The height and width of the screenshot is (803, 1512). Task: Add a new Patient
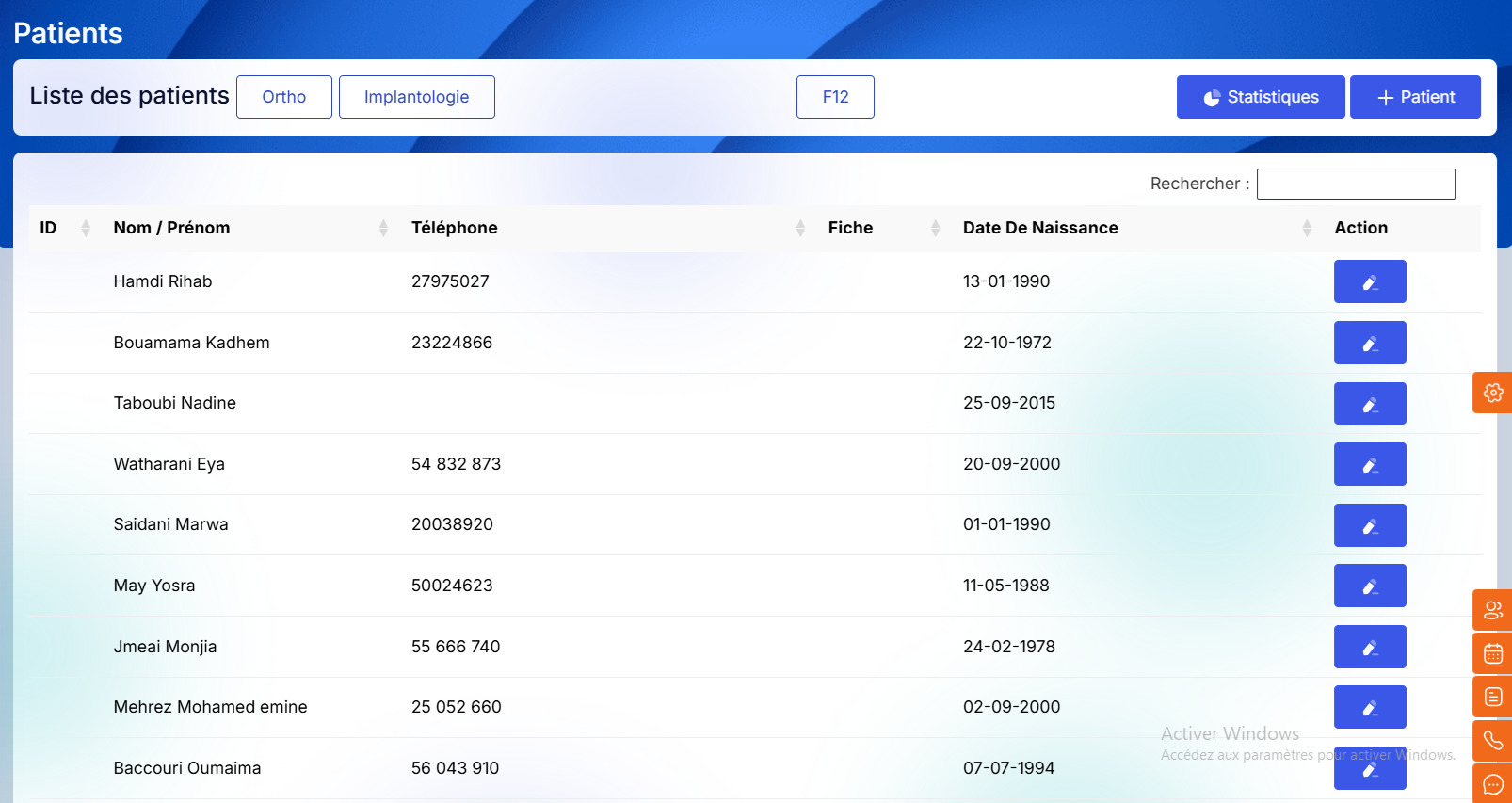coord(1414,97)
